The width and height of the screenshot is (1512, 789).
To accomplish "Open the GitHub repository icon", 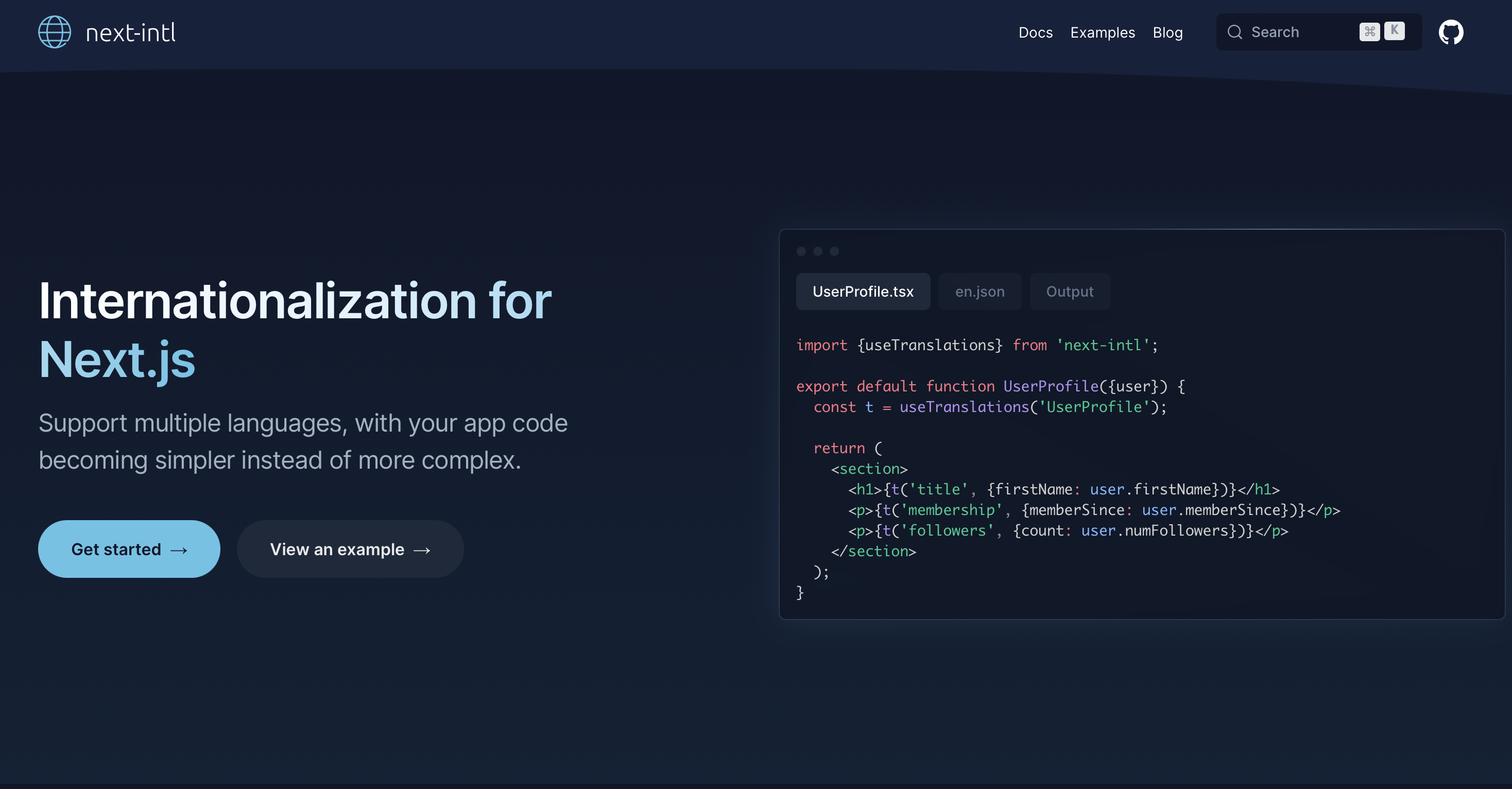I will (1450, 32).
